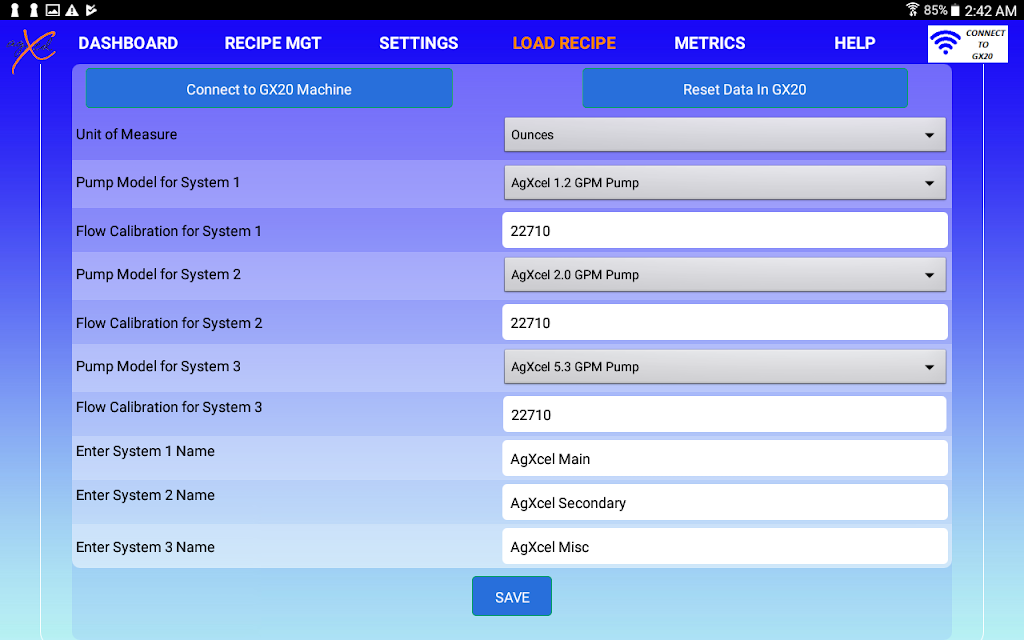Open the HELP tab

(854, 43)
